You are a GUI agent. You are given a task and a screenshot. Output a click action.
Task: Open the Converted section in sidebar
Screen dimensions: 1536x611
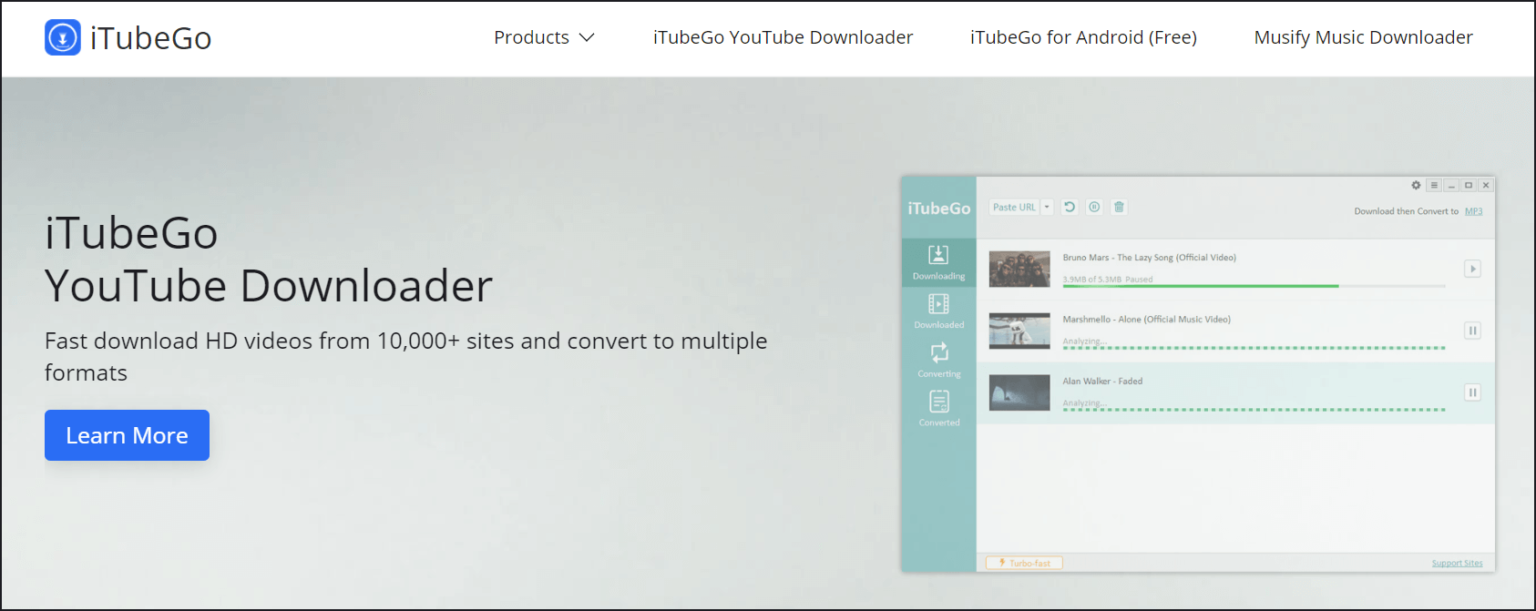(x=938, y=409)
